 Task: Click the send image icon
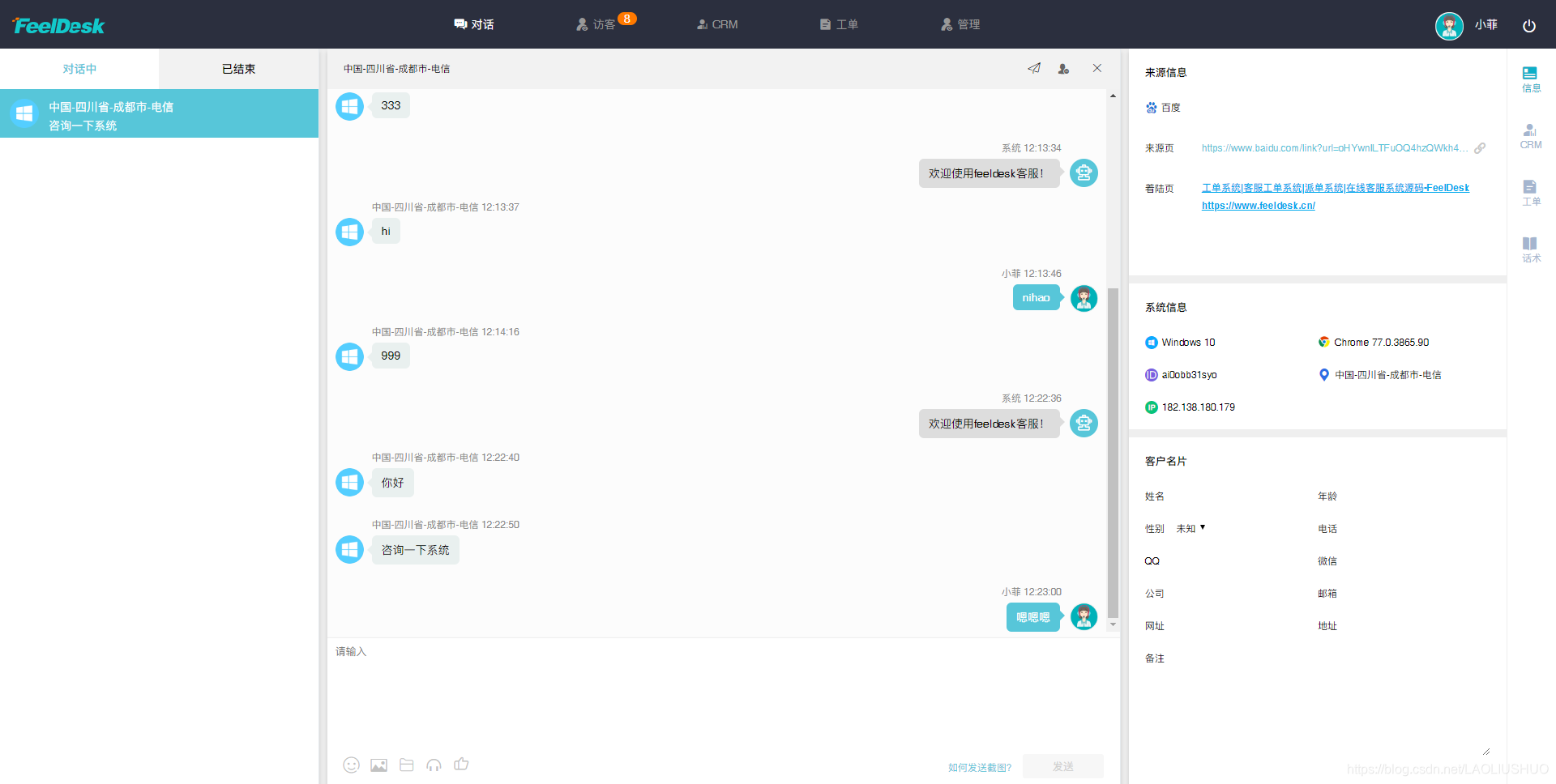(x=378, y=765)
